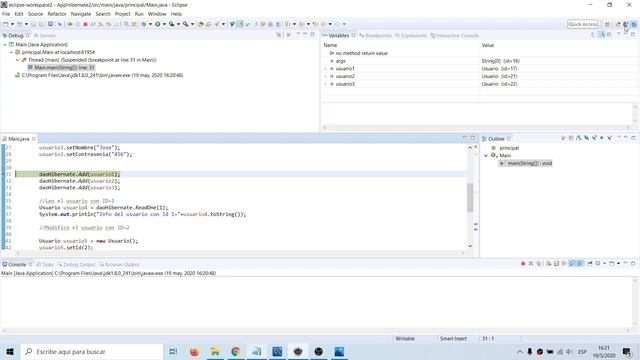Terminate the process from Console toolbar
640x360 pixels.
[523, 264]
